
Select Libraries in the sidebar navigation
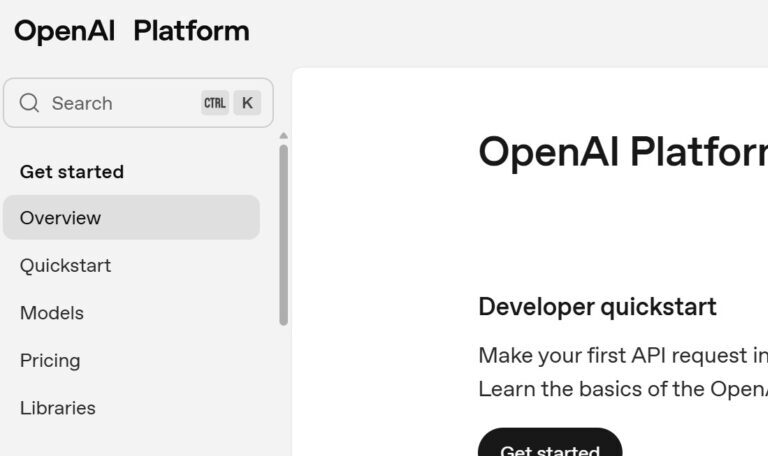[58, 408]
